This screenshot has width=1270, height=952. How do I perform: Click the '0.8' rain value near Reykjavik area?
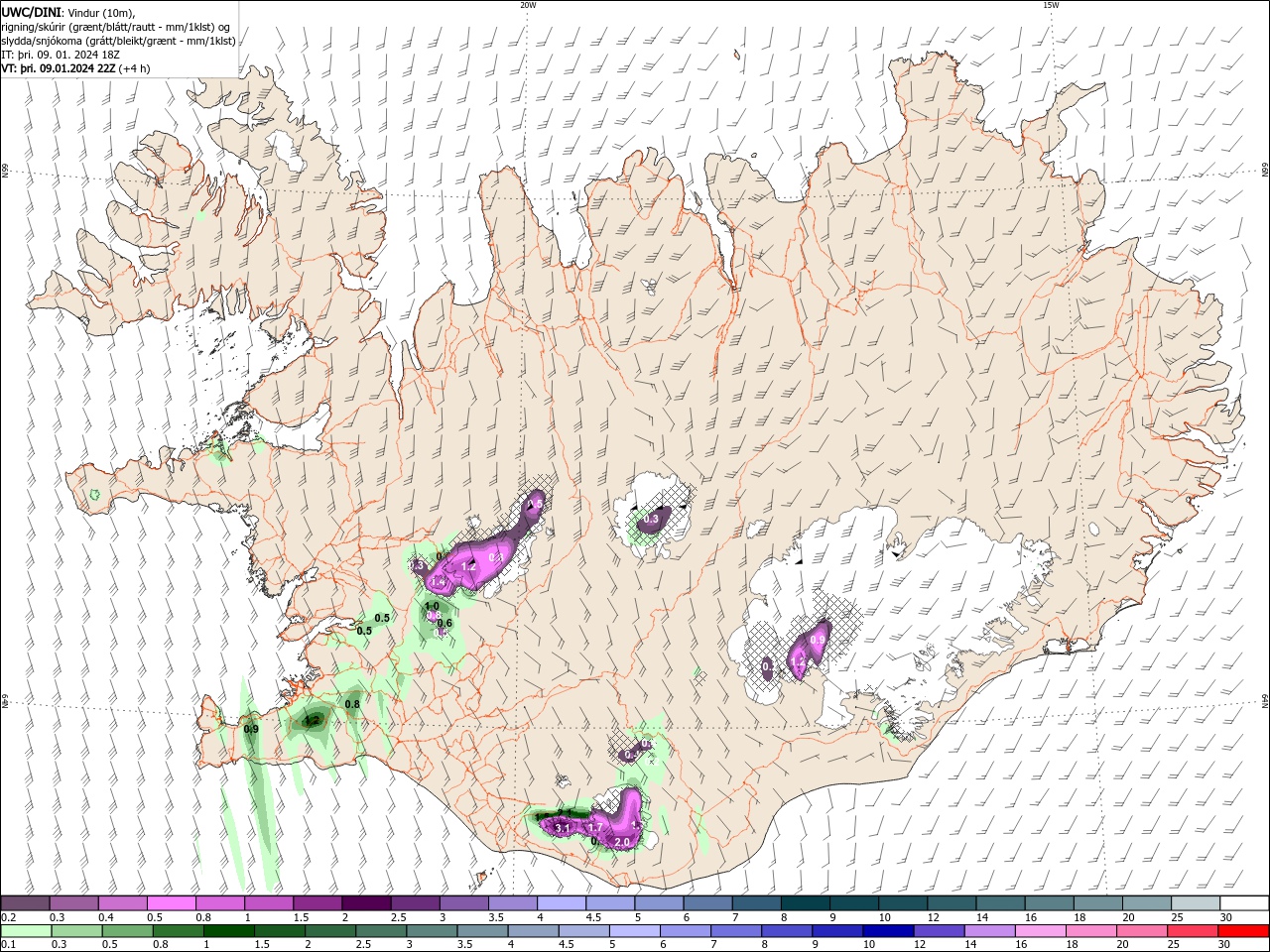click(352, 704)
